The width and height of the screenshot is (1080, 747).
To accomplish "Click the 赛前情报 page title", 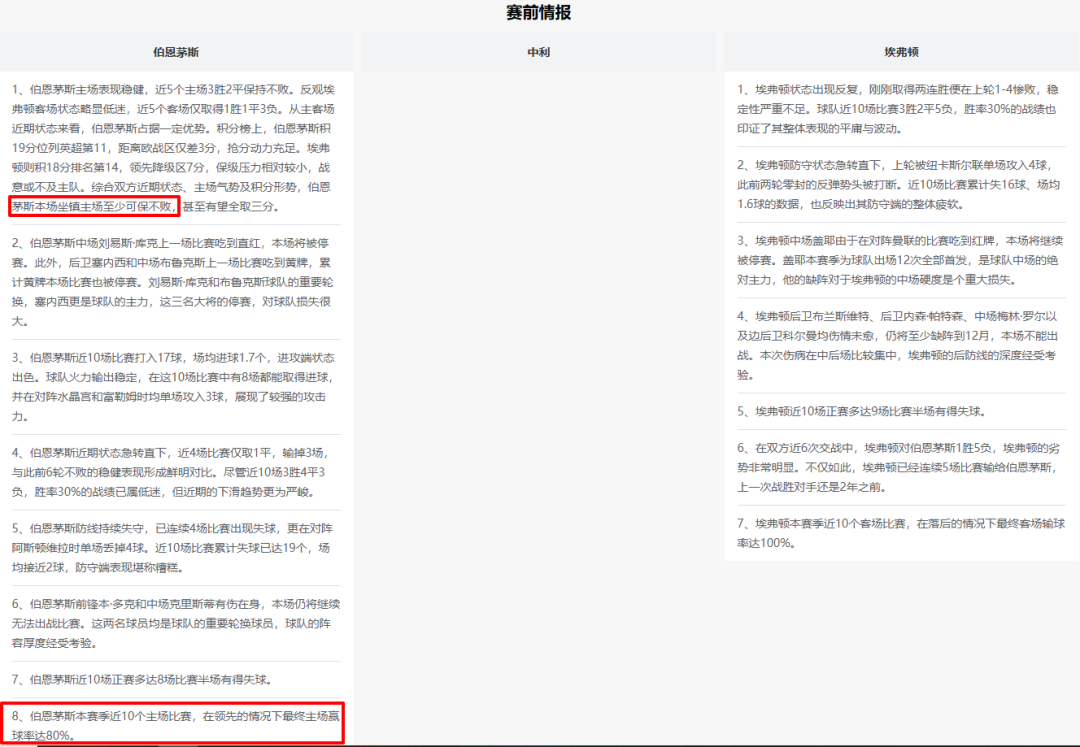I will pos(539,13).
